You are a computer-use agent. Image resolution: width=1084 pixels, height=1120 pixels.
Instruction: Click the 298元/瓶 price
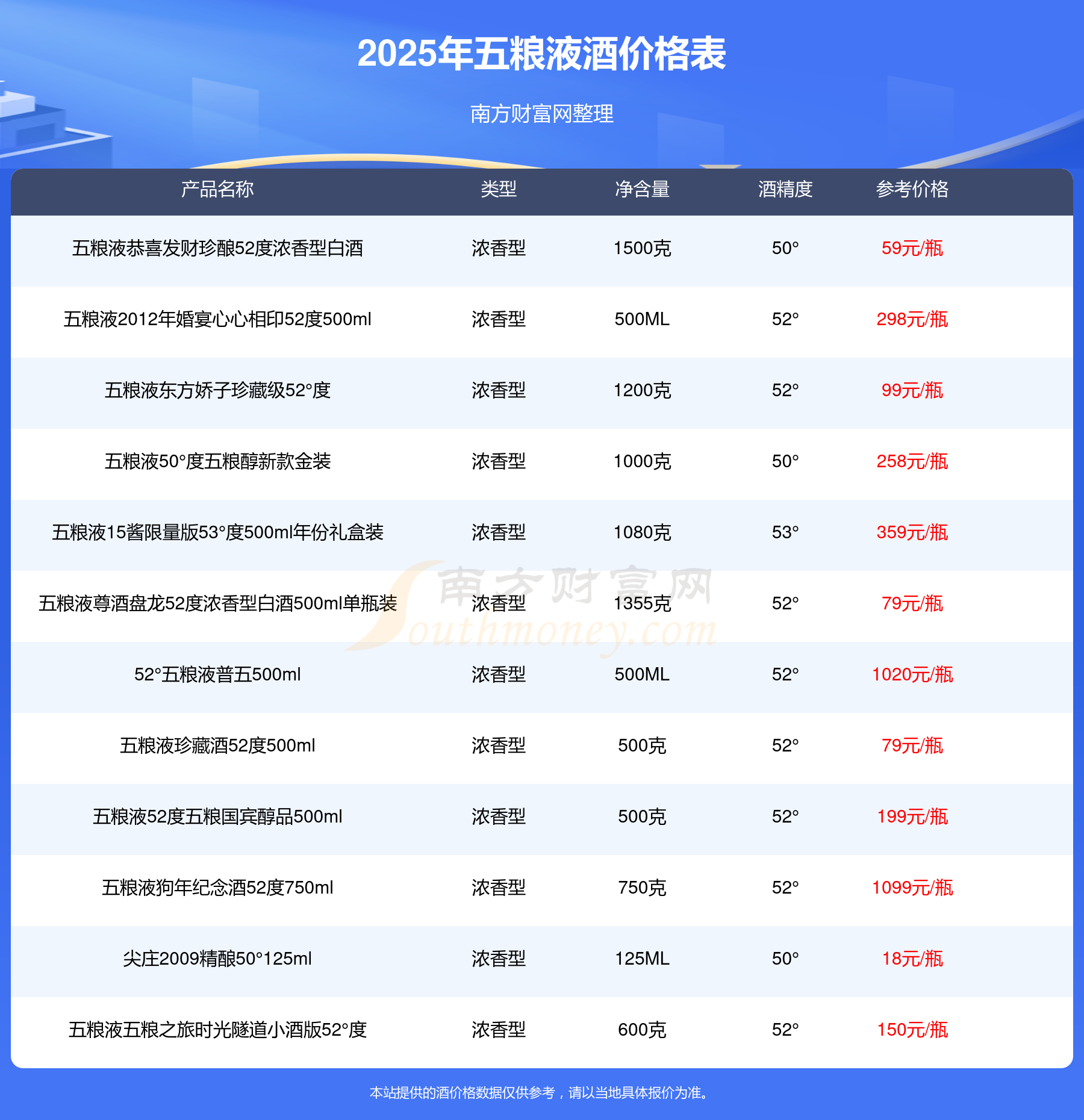pos(912,319)
